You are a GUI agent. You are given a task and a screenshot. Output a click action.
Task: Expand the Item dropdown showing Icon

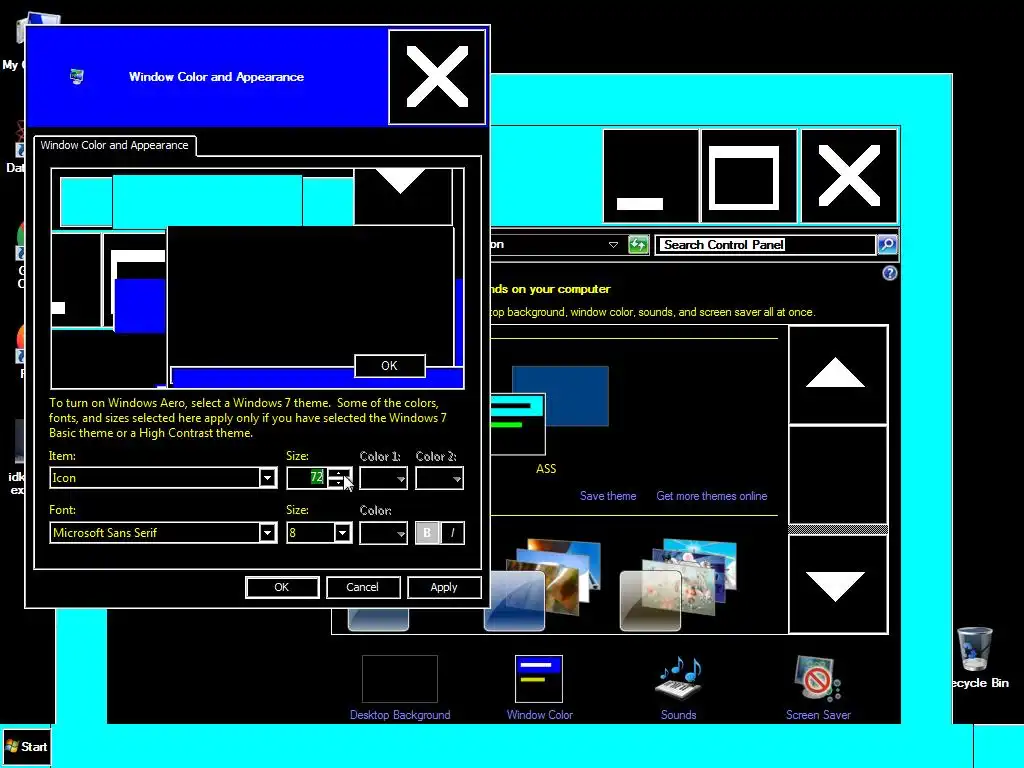click(267, 478)
